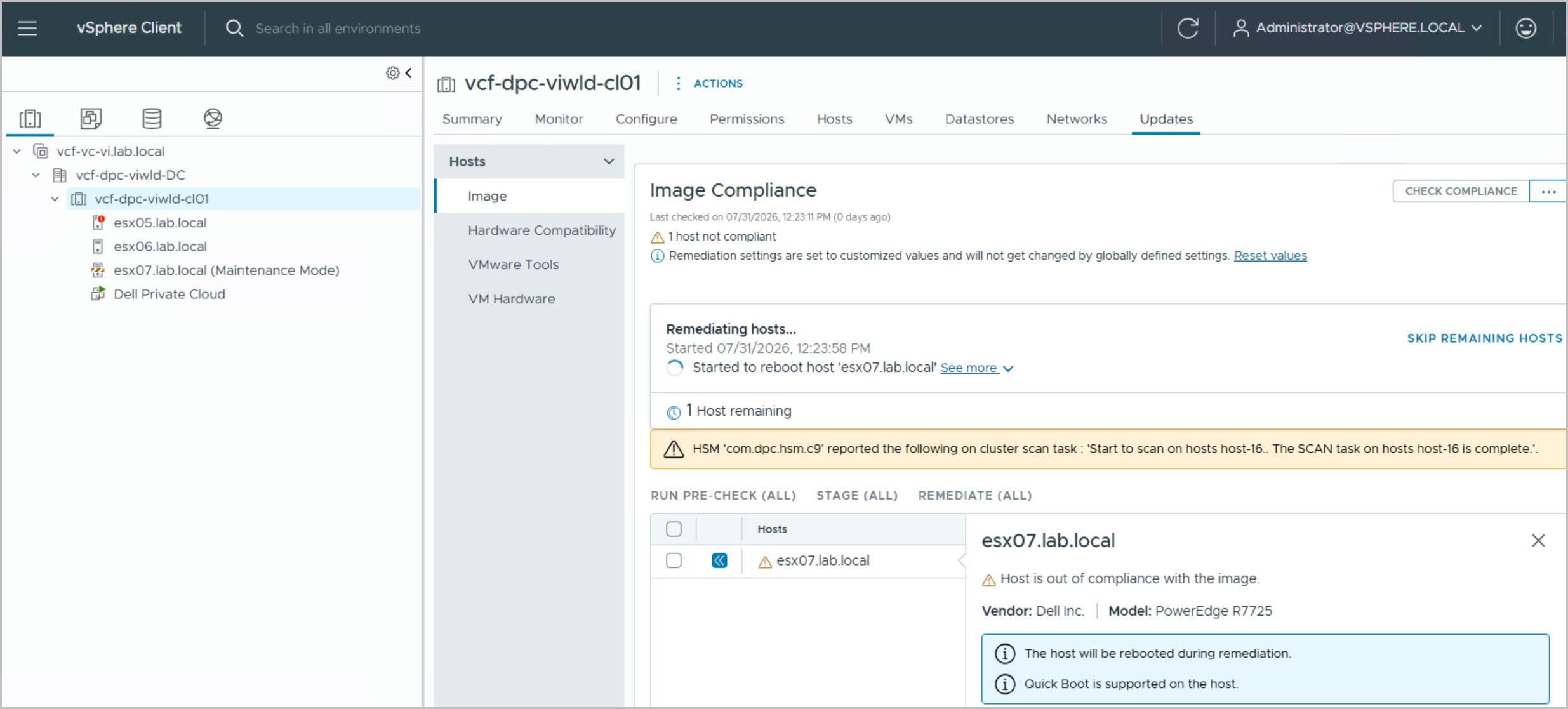Click the Reset values link
The width and height of the screenshot is (1568, 709).
1270,255
